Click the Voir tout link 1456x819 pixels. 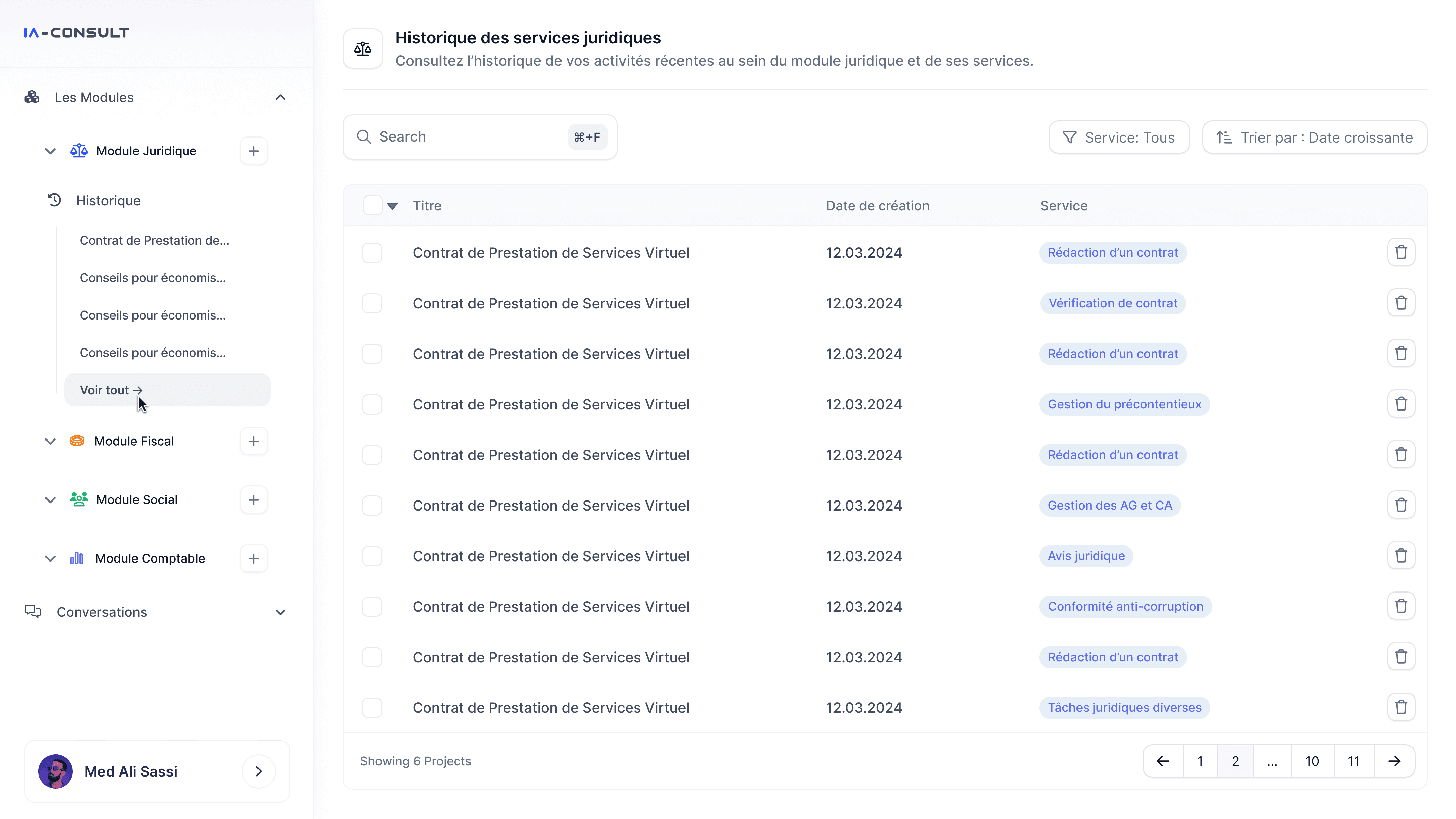pos(111,389)
